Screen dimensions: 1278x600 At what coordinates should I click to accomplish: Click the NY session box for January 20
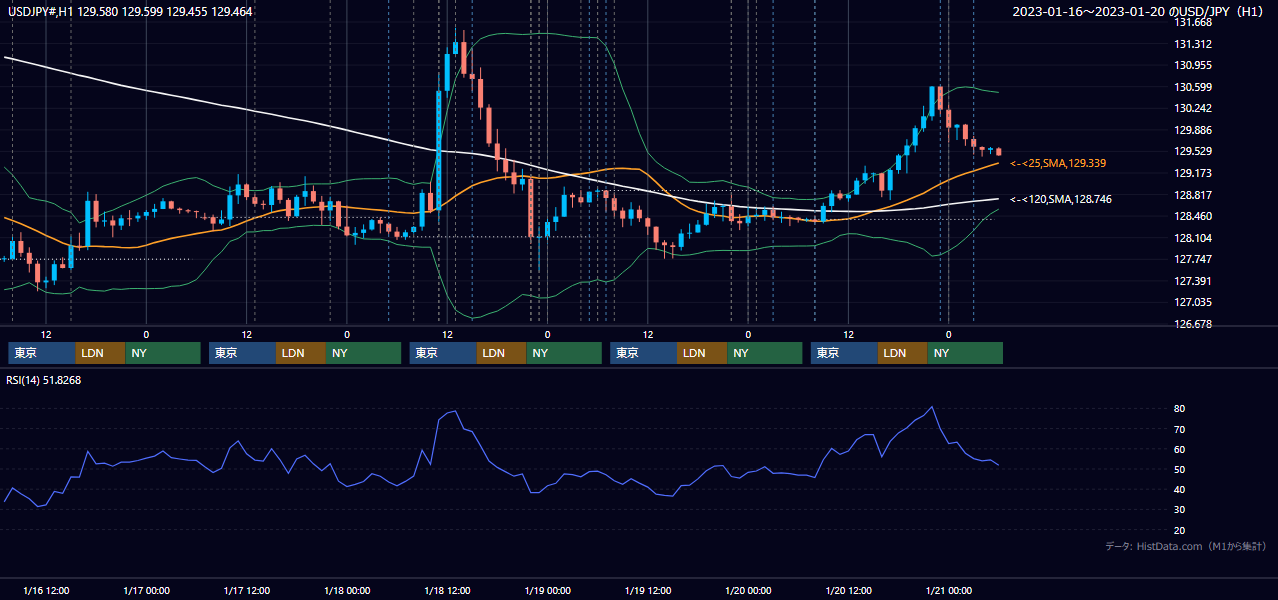click(965, 353)
